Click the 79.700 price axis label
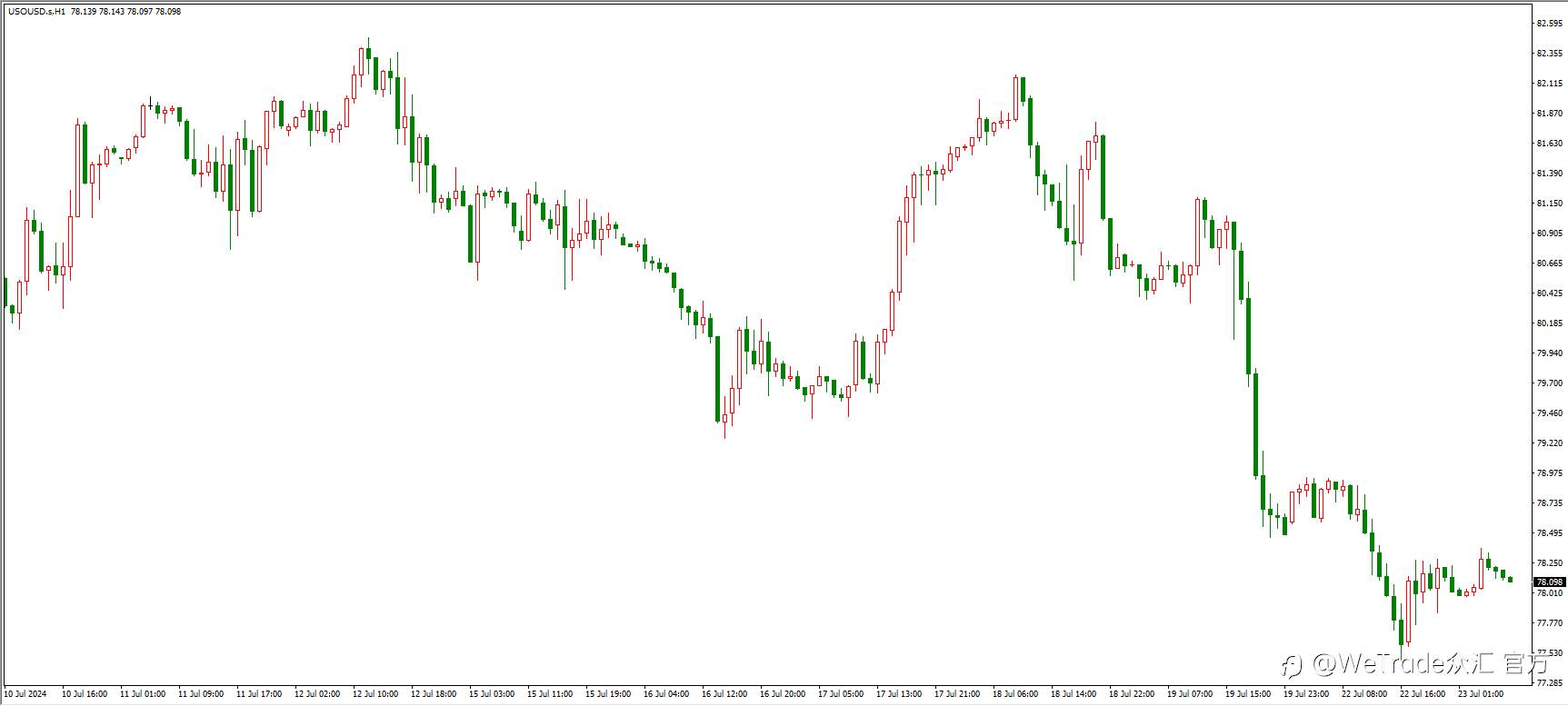 pyautogui.click(x=1549, y=383)
